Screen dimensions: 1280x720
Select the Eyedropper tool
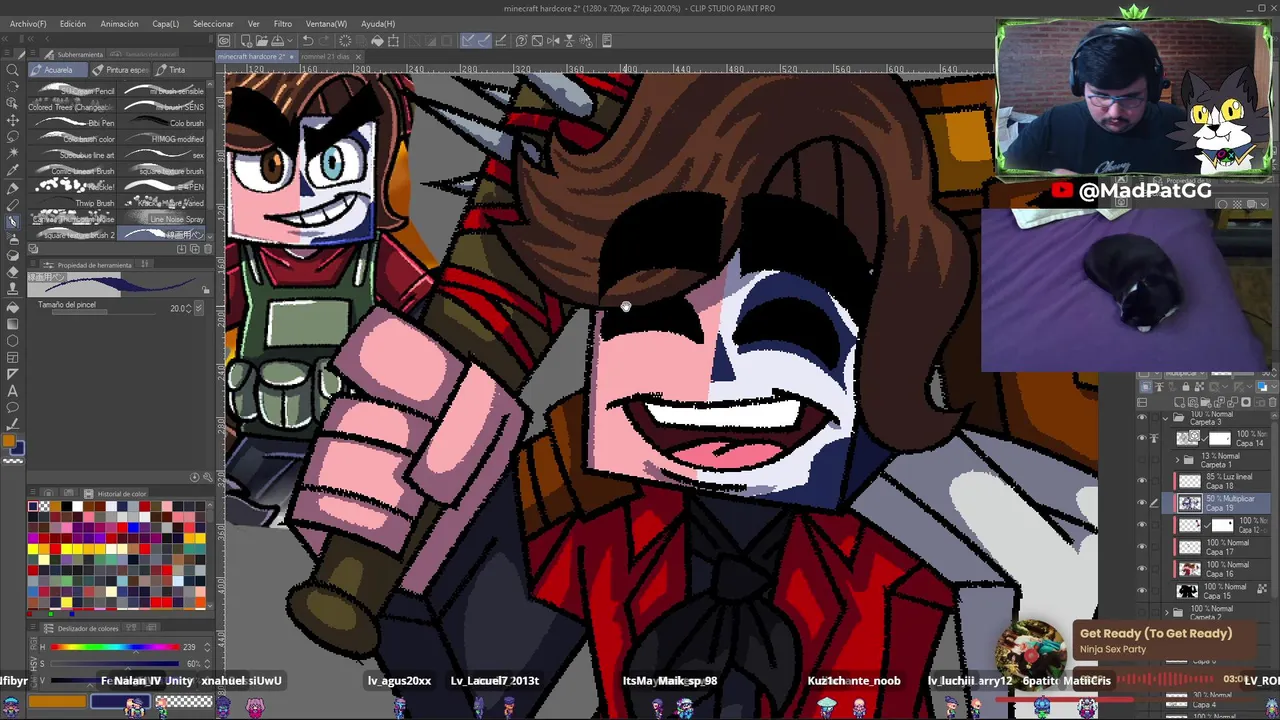(13, 169)
